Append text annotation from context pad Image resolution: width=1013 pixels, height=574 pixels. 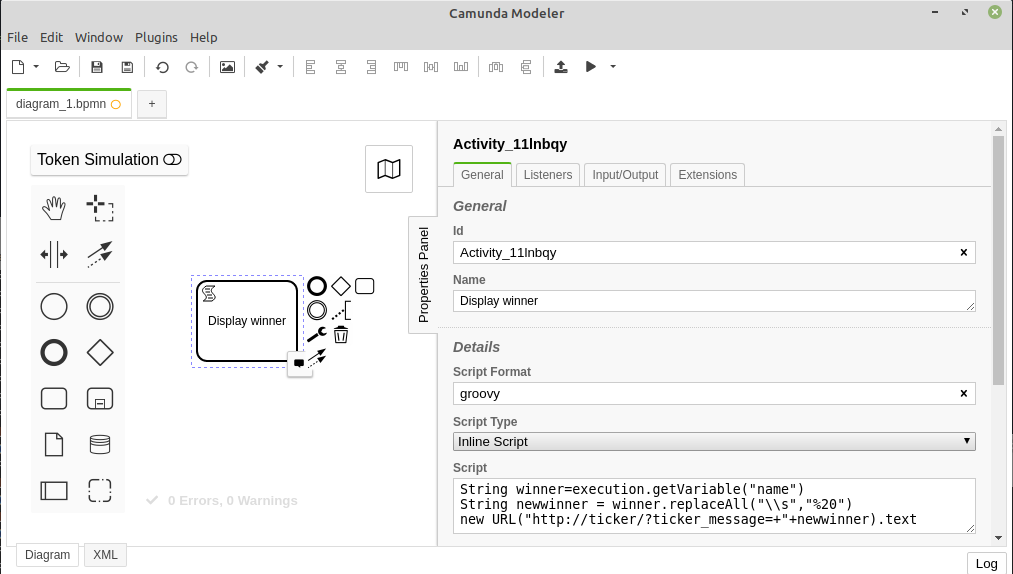tap(340, 310)
